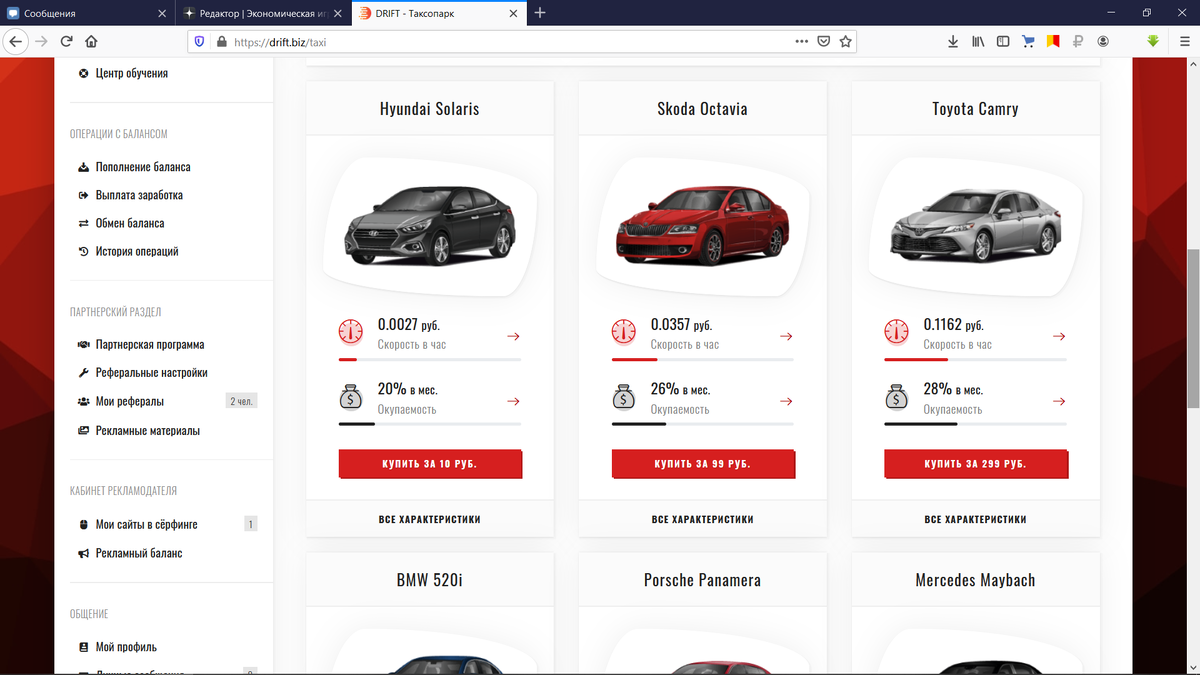
Task: Click the money bag icon on Hyundai Solaris card
Action: click(351, 397)
